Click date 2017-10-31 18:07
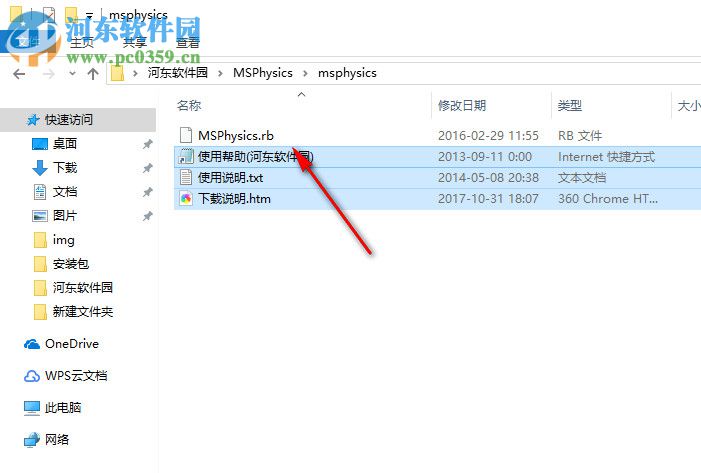701x473 pixels. [488, 198]
